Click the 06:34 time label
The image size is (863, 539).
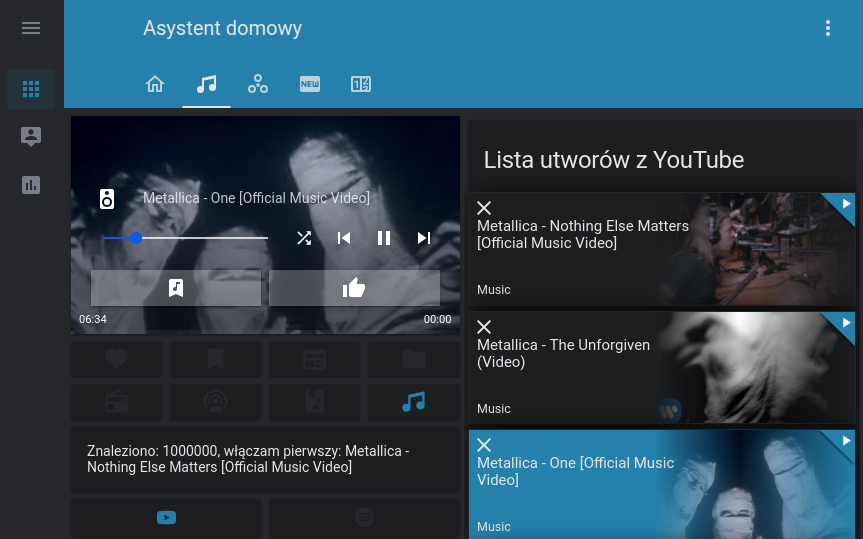pyautogui.click(x=92, y=319)
